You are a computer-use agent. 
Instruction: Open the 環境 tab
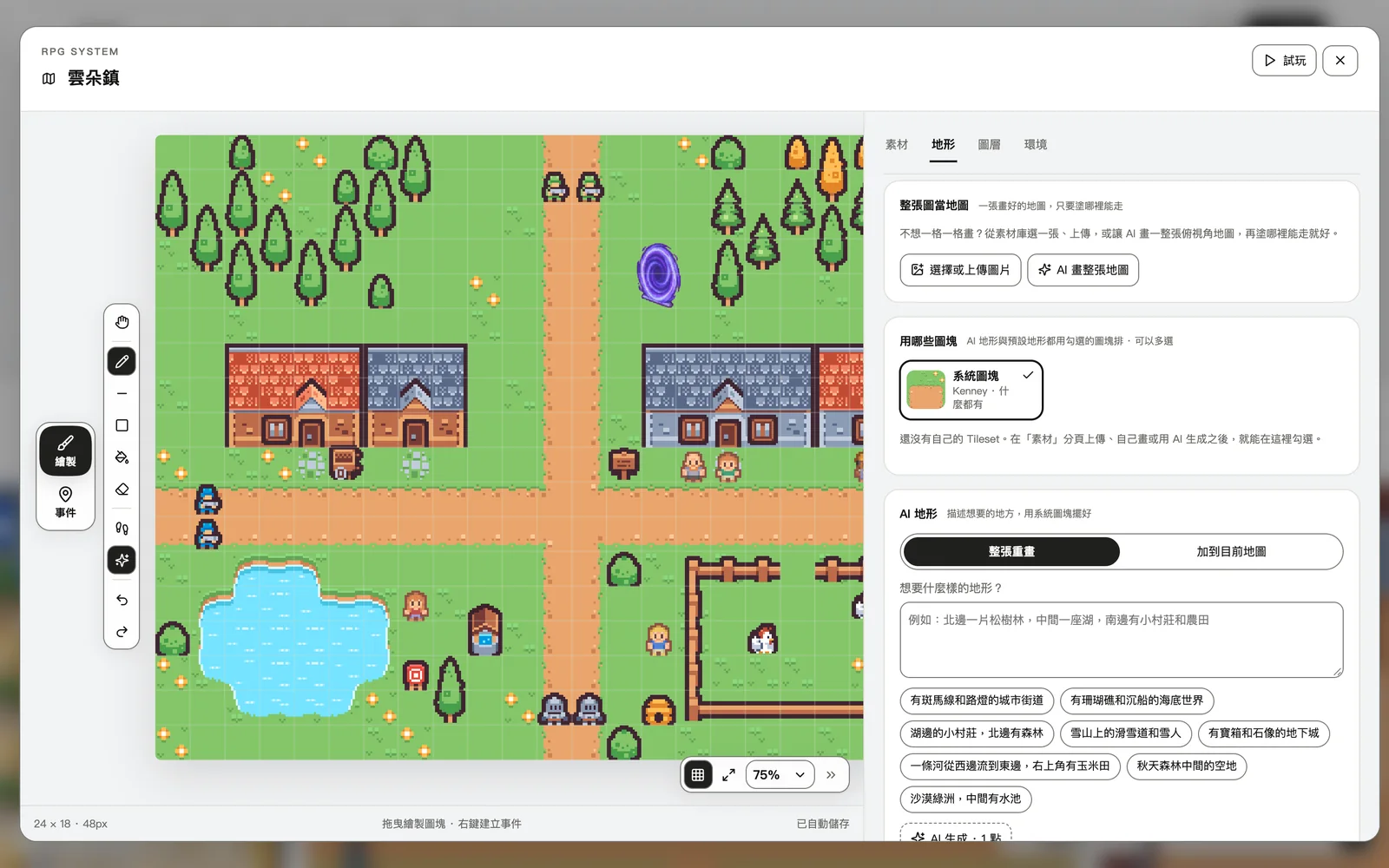click(1036, 144)
